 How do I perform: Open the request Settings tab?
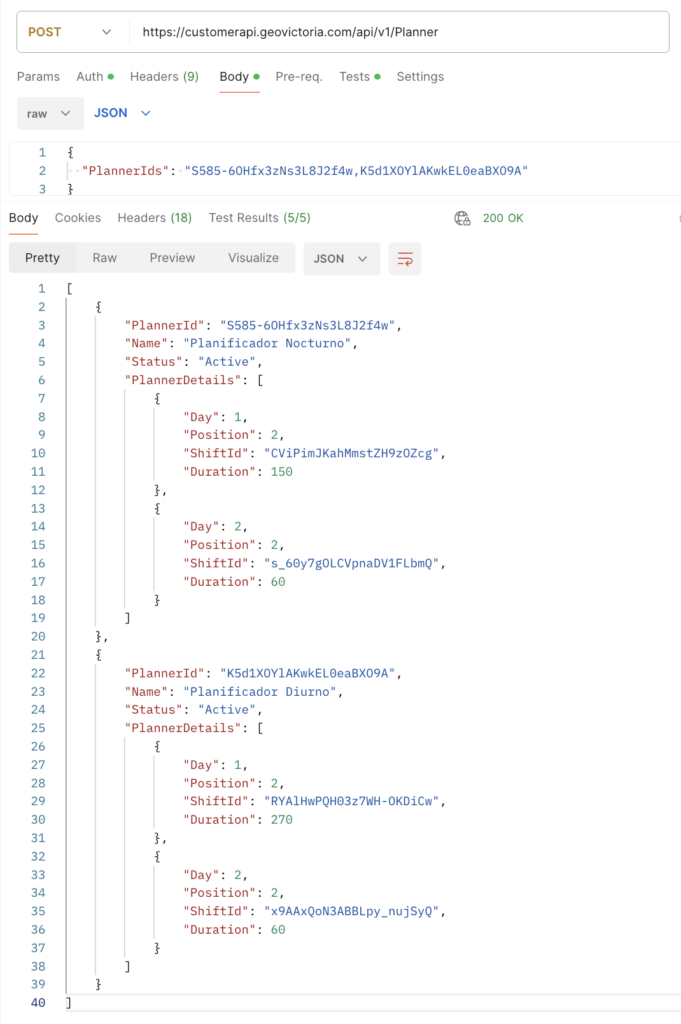click(x=420, y=77)
